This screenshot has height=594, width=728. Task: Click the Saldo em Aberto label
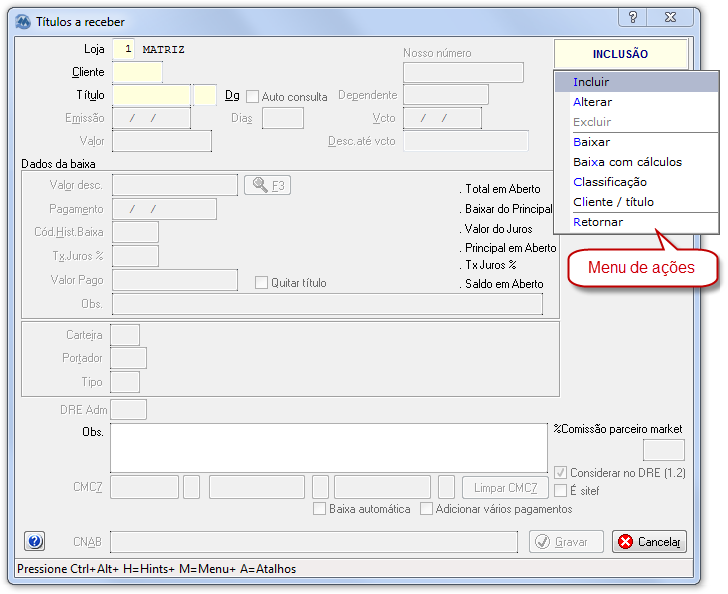coord(504,284)
